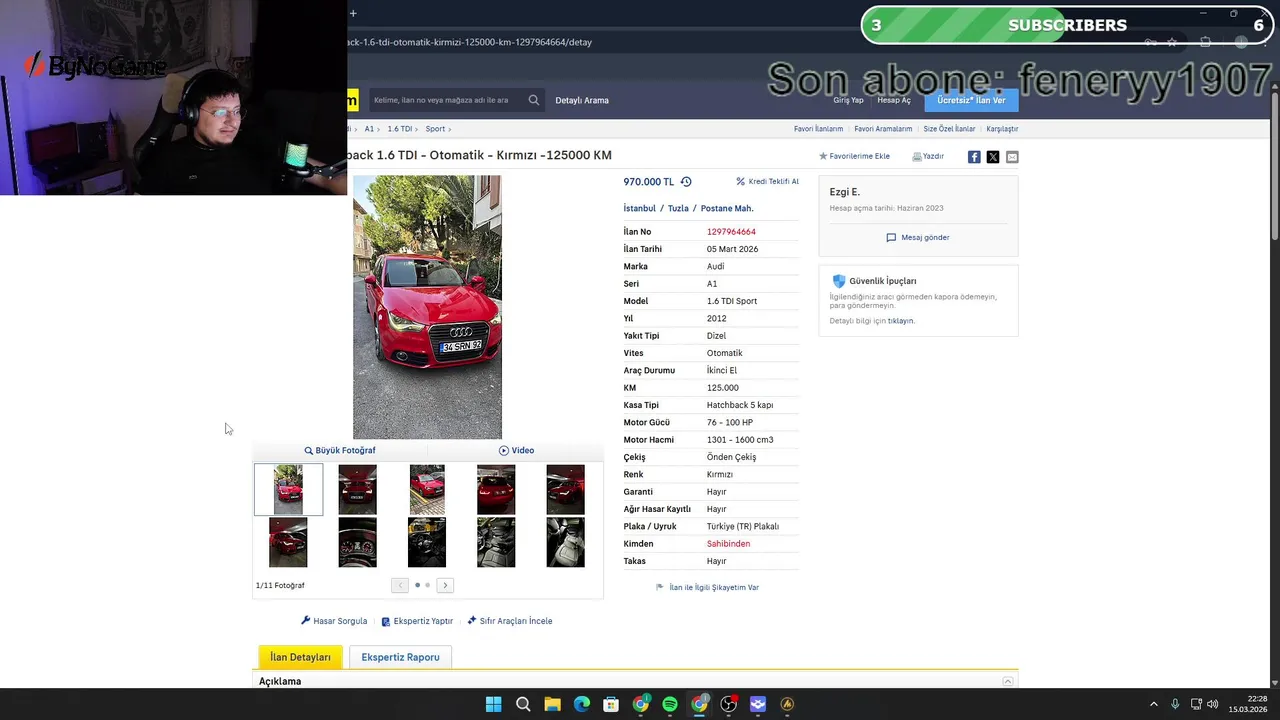
Task: Click the star icon beside Favorilerime Ekle
Action: click(x=823, y=156)
